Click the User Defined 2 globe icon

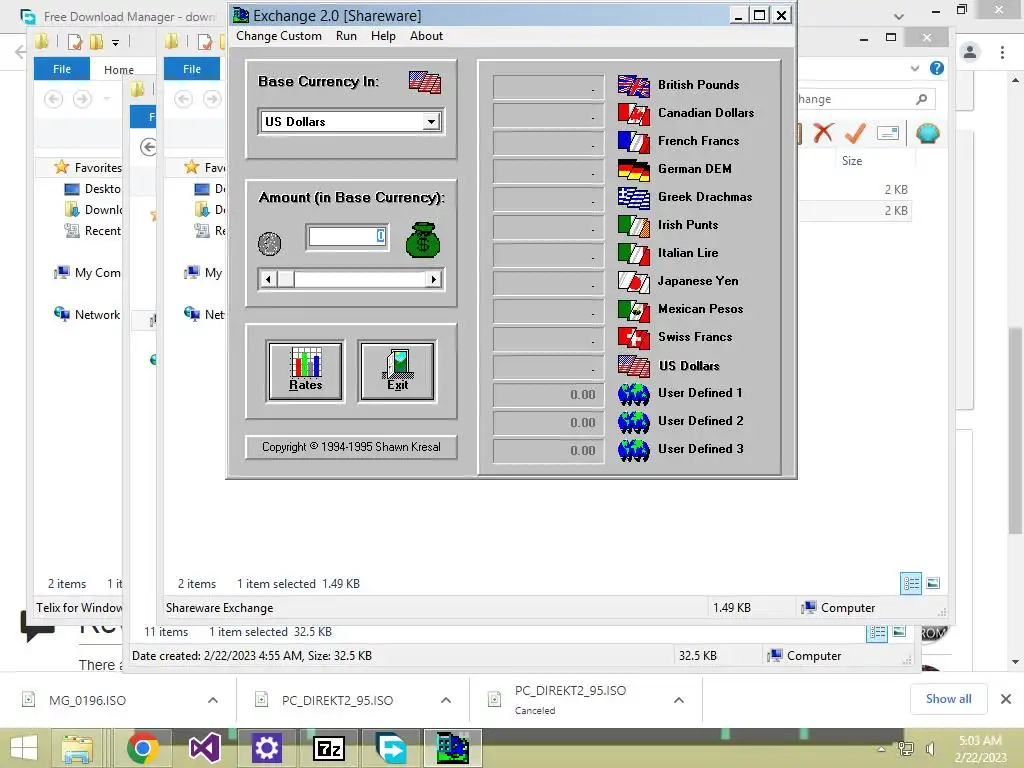(633, 423)
